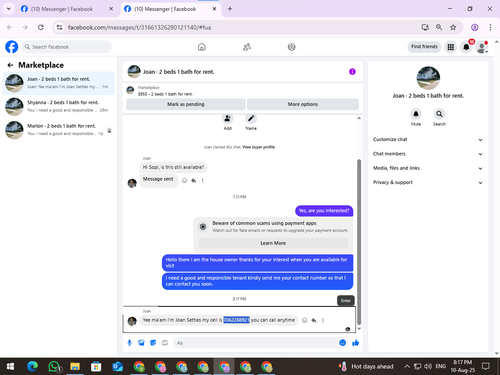Send a voice clip with microphone icon
500x375 pixels.
coord(130,343)
